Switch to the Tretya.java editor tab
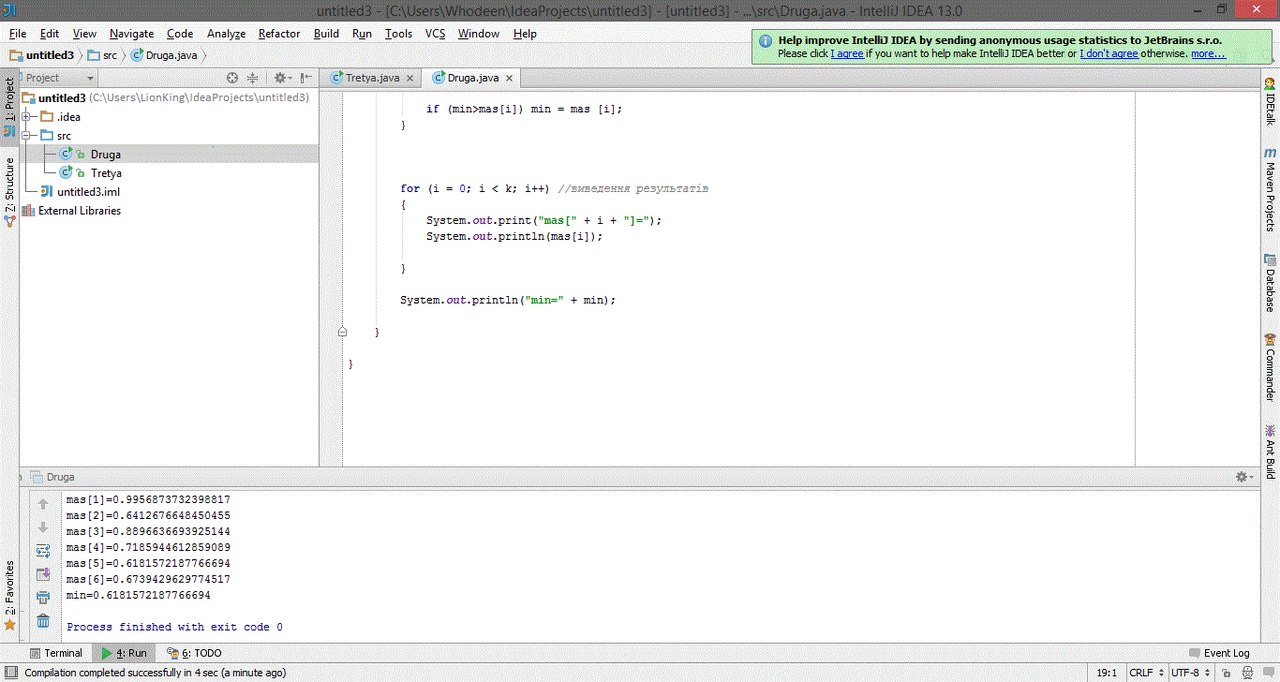The height and width of the screenshot is (682, 1280). tap(371, 77)
